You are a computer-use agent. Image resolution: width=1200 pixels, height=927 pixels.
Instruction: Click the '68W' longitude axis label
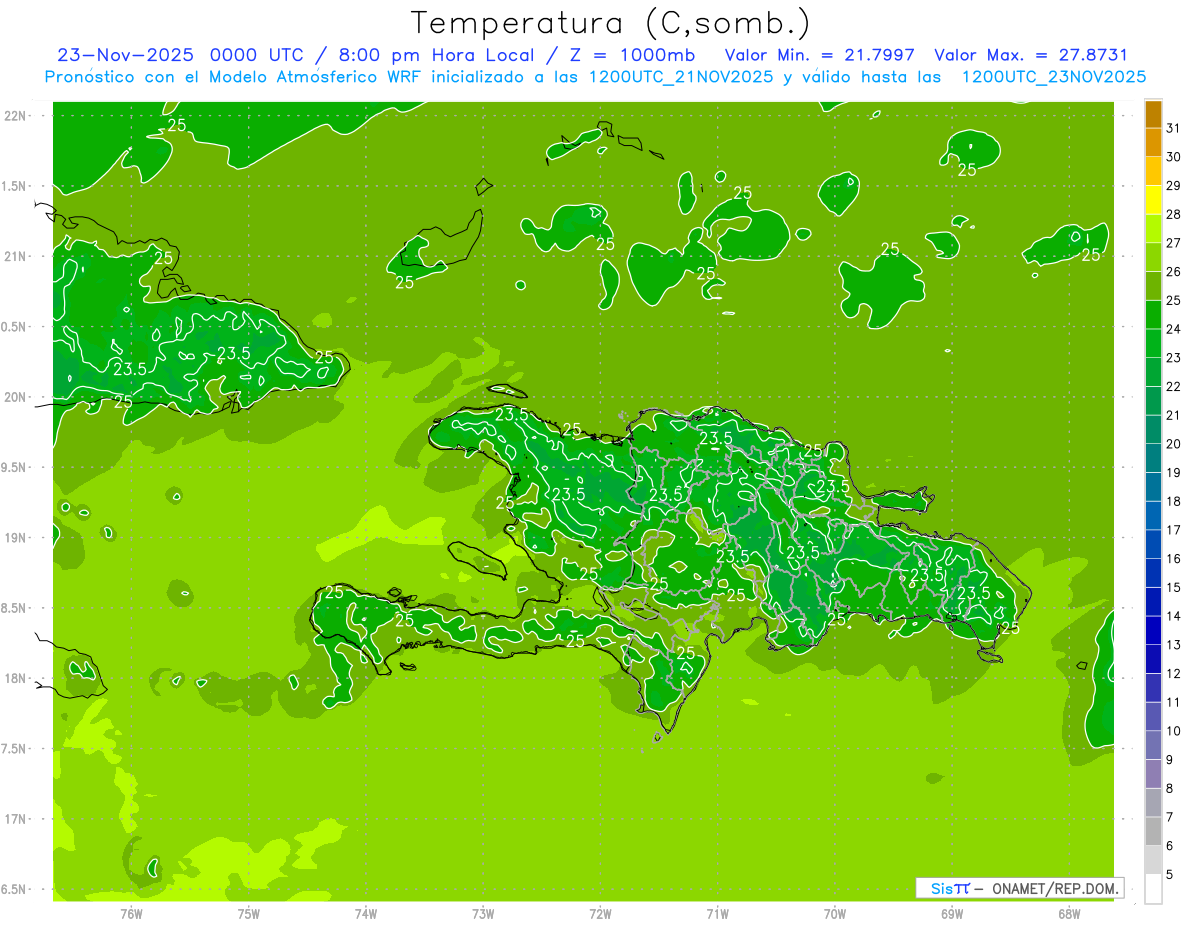1069,914
